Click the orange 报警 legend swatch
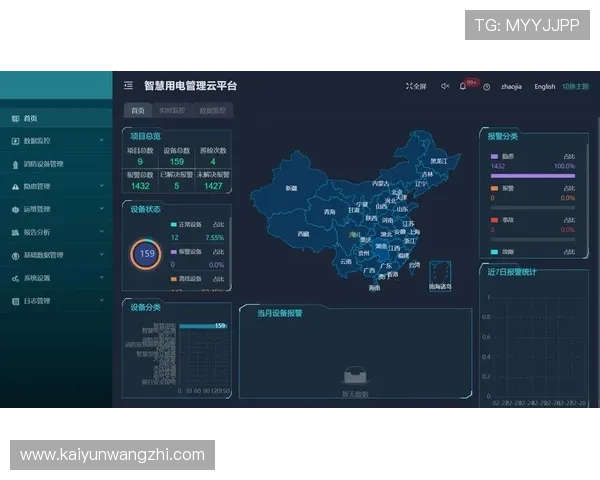 pyautogui.click(x=494, y=188)
